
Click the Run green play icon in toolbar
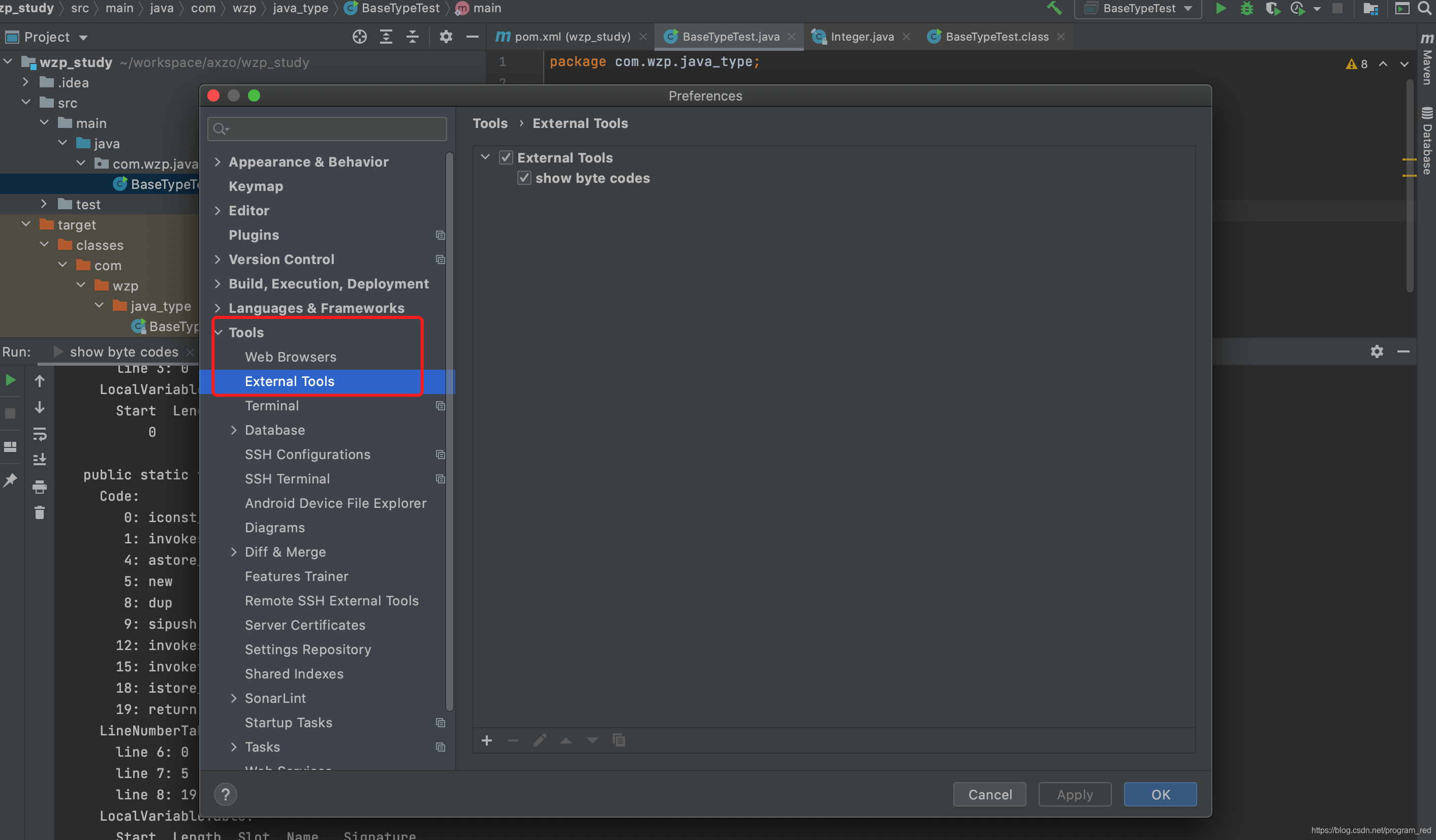tap(1220, 9)
